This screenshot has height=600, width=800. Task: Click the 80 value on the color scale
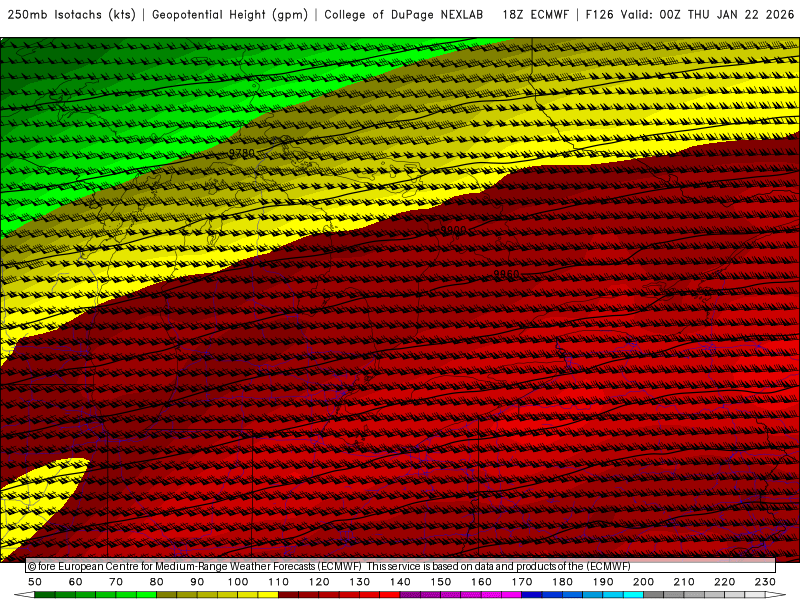156,582
